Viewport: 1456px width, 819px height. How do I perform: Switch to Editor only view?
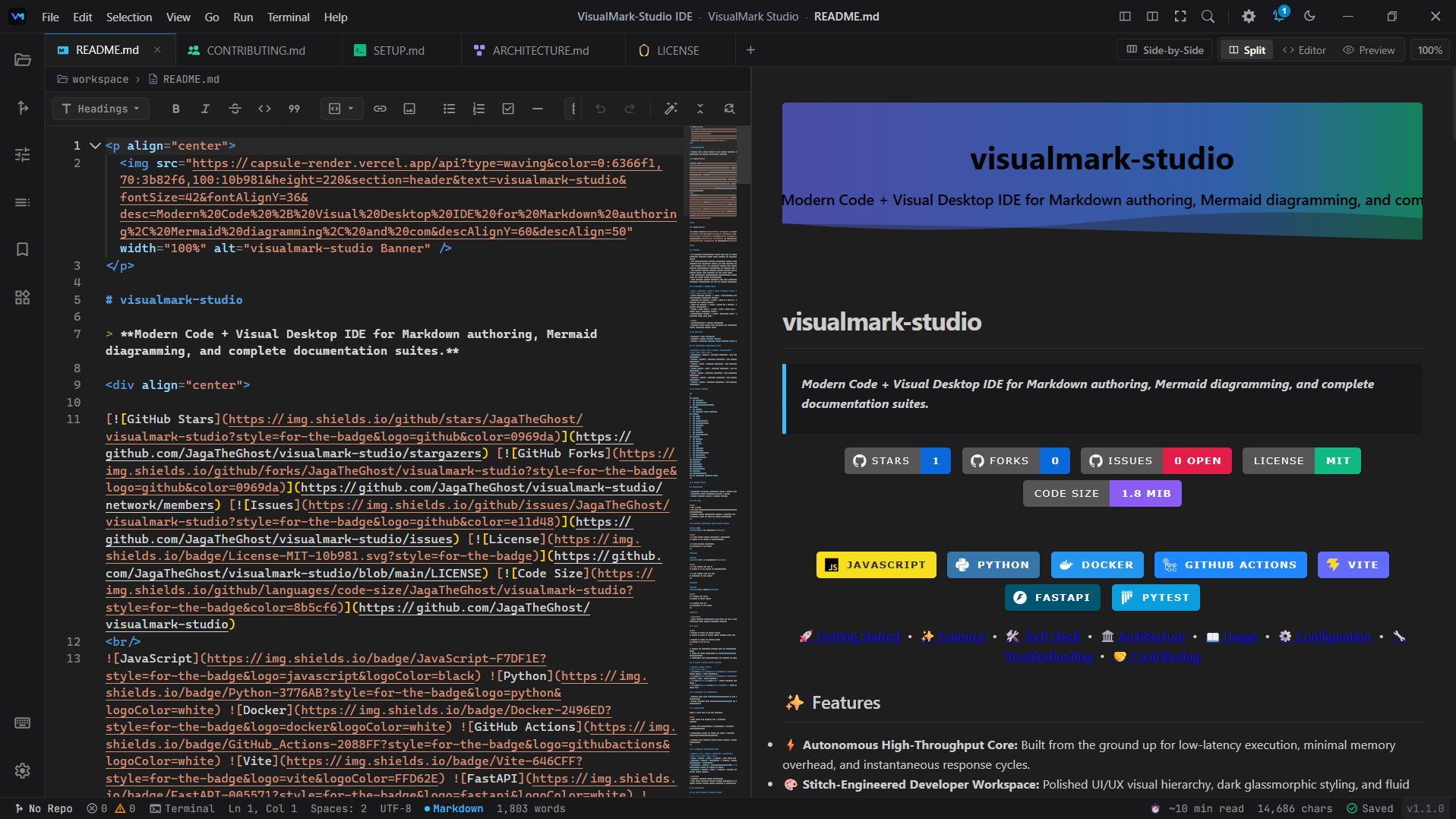pos(1304,50)
